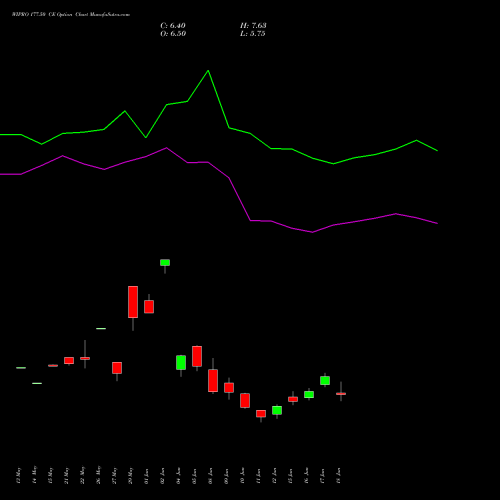Click the red candle for 27 May
This screenshot has width=500, height=500.
point(117,368)
